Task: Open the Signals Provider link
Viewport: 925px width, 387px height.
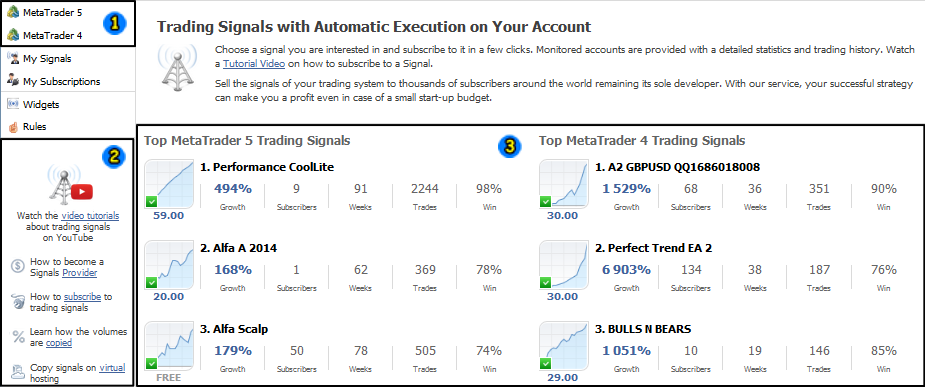Action: click(80, 273)
